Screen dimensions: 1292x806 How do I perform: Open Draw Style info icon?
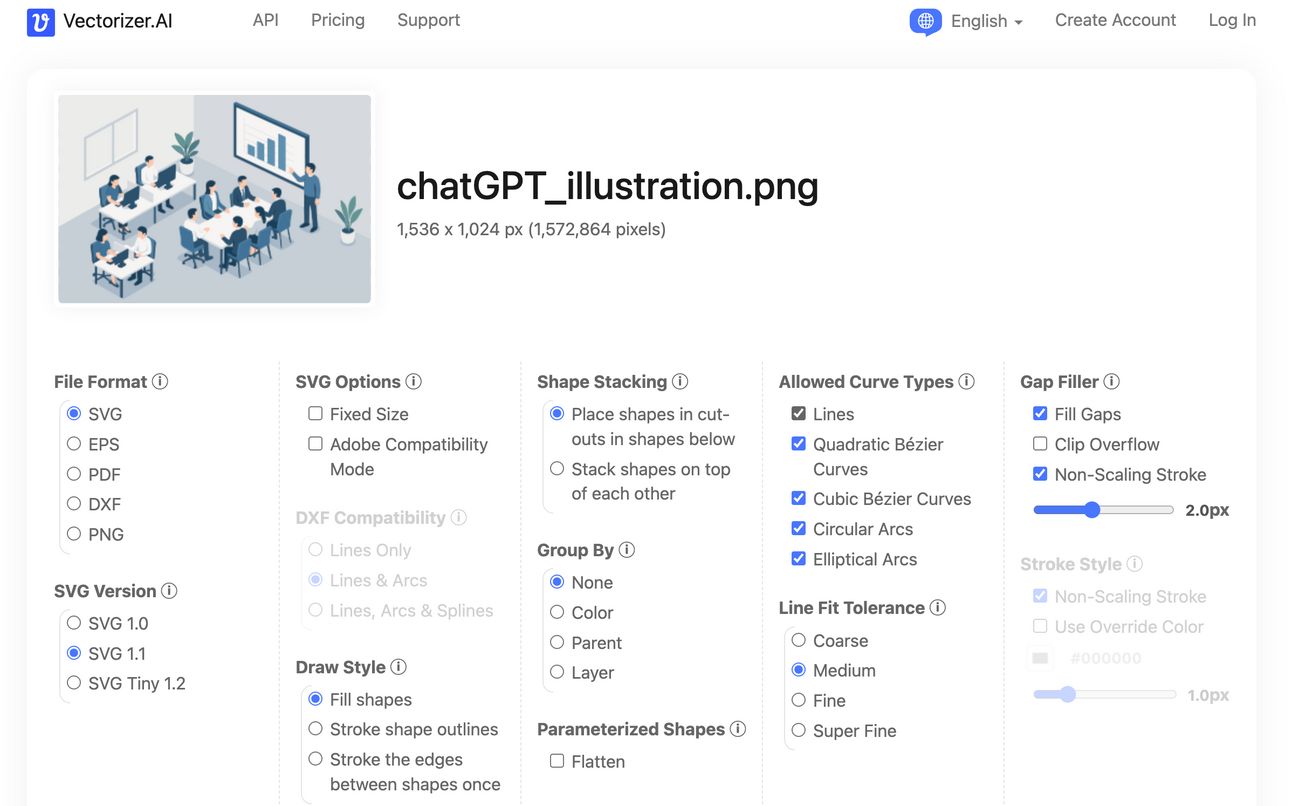click(x=398, y=666)
